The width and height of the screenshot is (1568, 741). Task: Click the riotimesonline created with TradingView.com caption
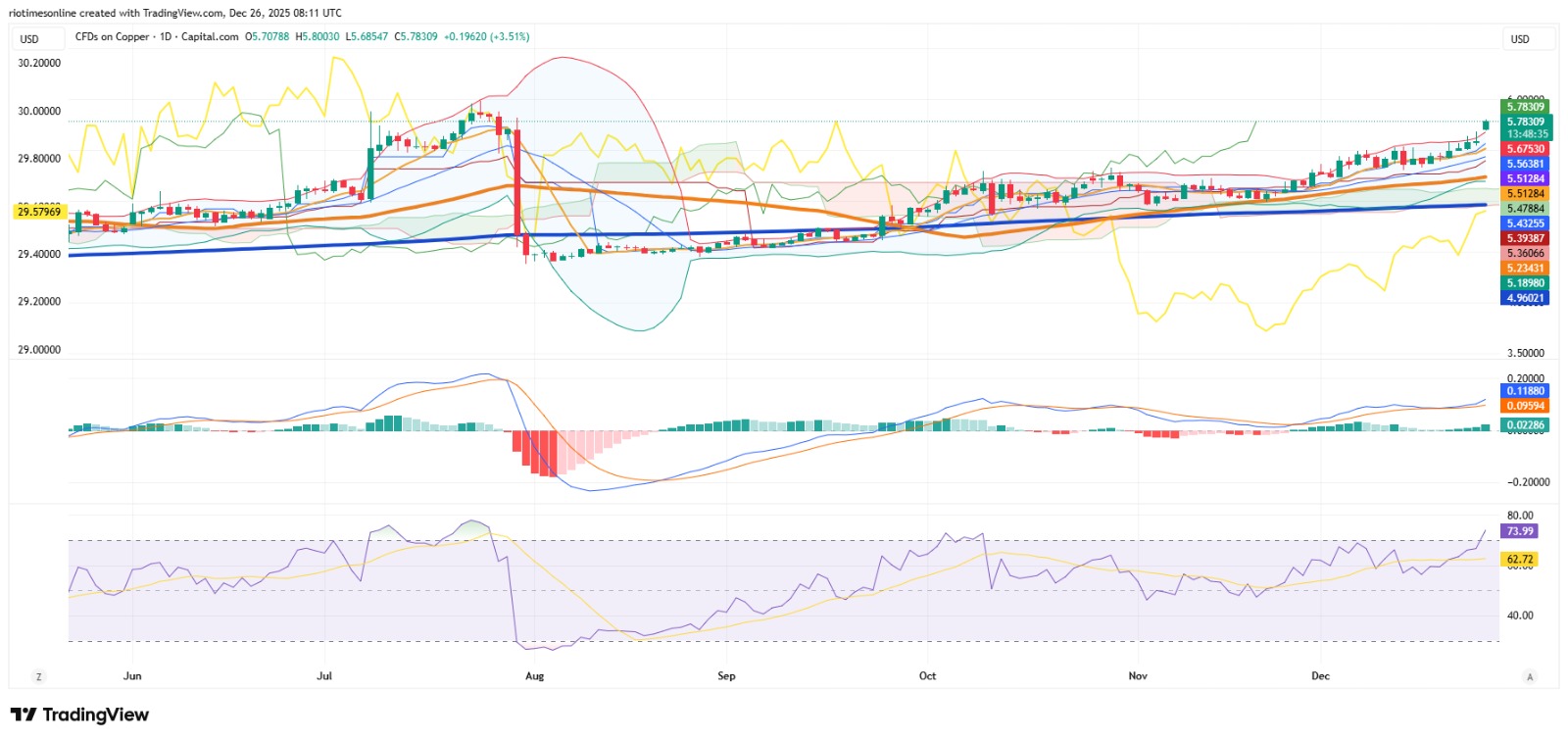click(175, 13)
